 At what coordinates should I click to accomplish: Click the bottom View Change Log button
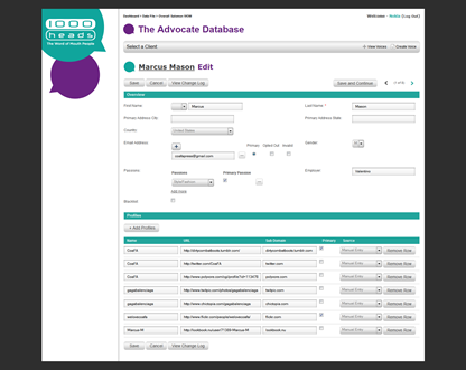pyautogui.click(x=188, y=346)
